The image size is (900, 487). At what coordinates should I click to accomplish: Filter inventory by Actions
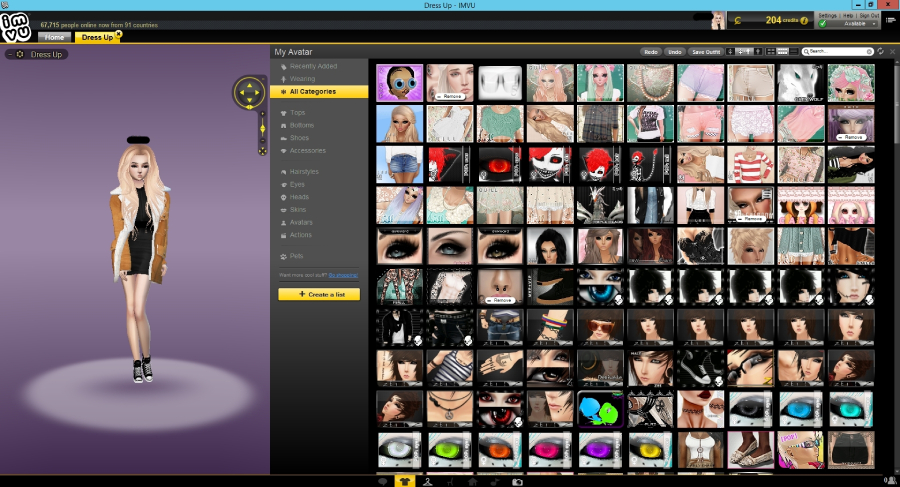coord(300,235)
